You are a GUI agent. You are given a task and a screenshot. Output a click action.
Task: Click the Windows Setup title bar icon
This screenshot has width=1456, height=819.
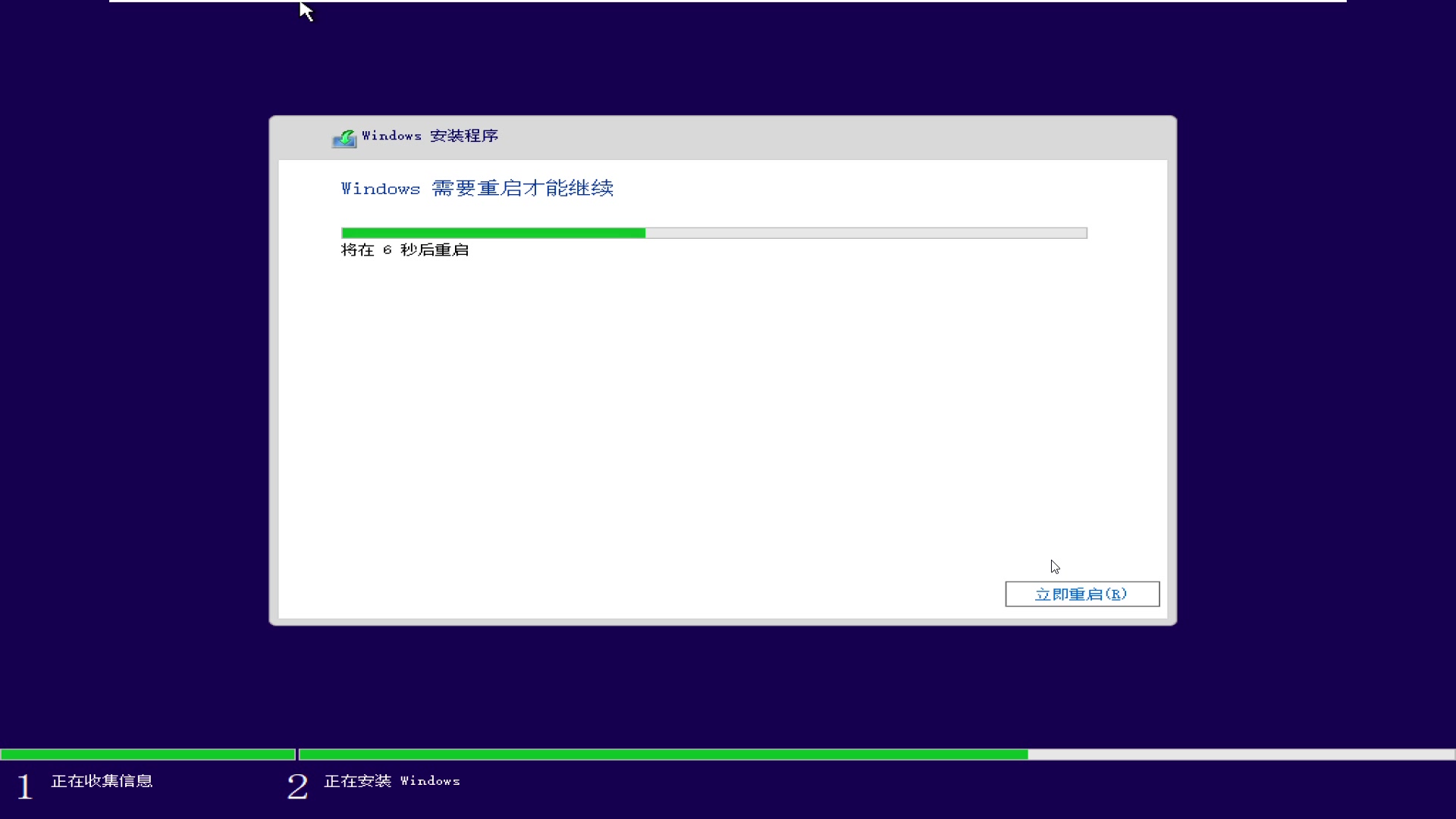click(344, 137)
